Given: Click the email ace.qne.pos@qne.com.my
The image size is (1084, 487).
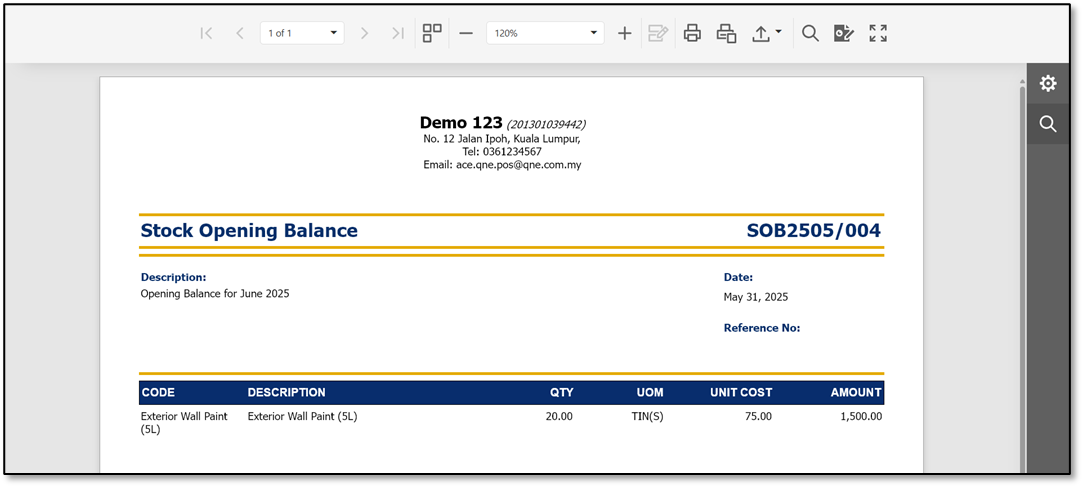Looking at the screenshot, I should point(518,165).
